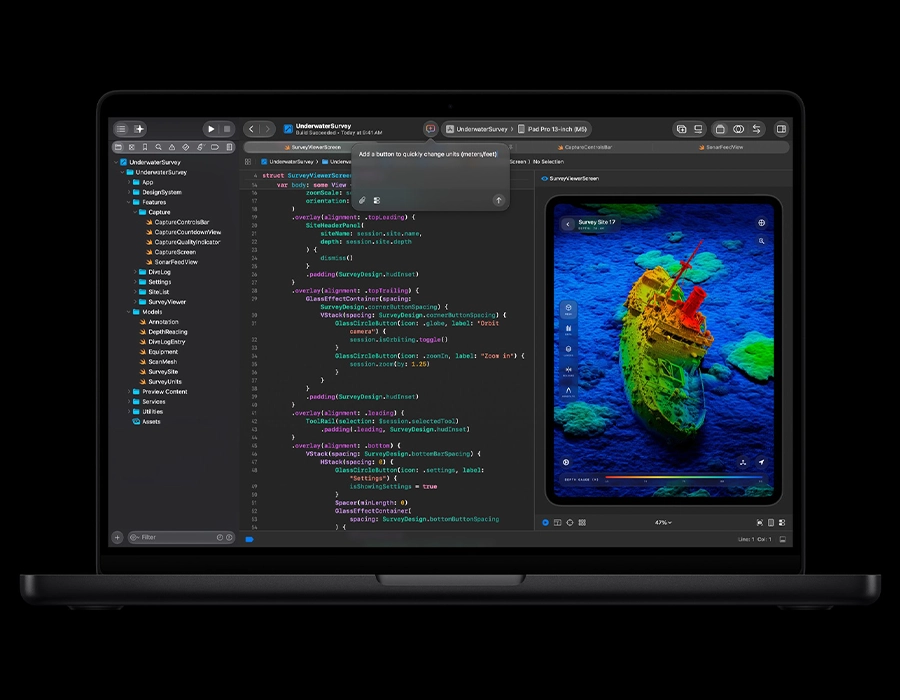Stop the running build

[x=227, y=129]
